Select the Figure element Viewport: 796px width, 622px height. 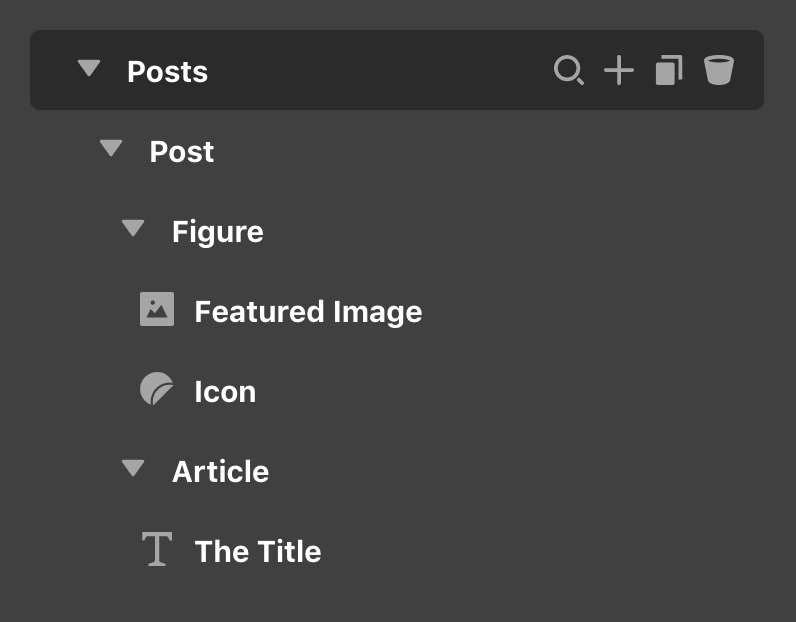(x=218, y=232)
